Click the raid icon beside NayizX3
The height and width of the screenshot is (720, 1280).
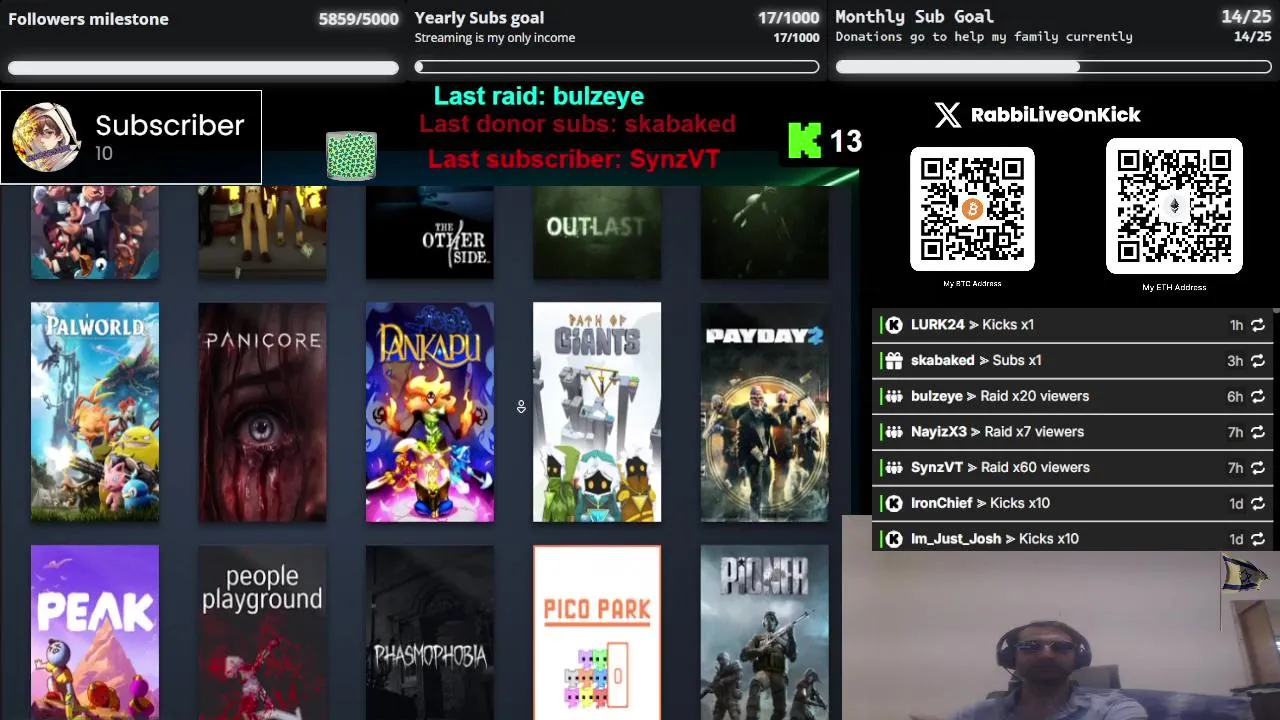[x=894, y=432]
